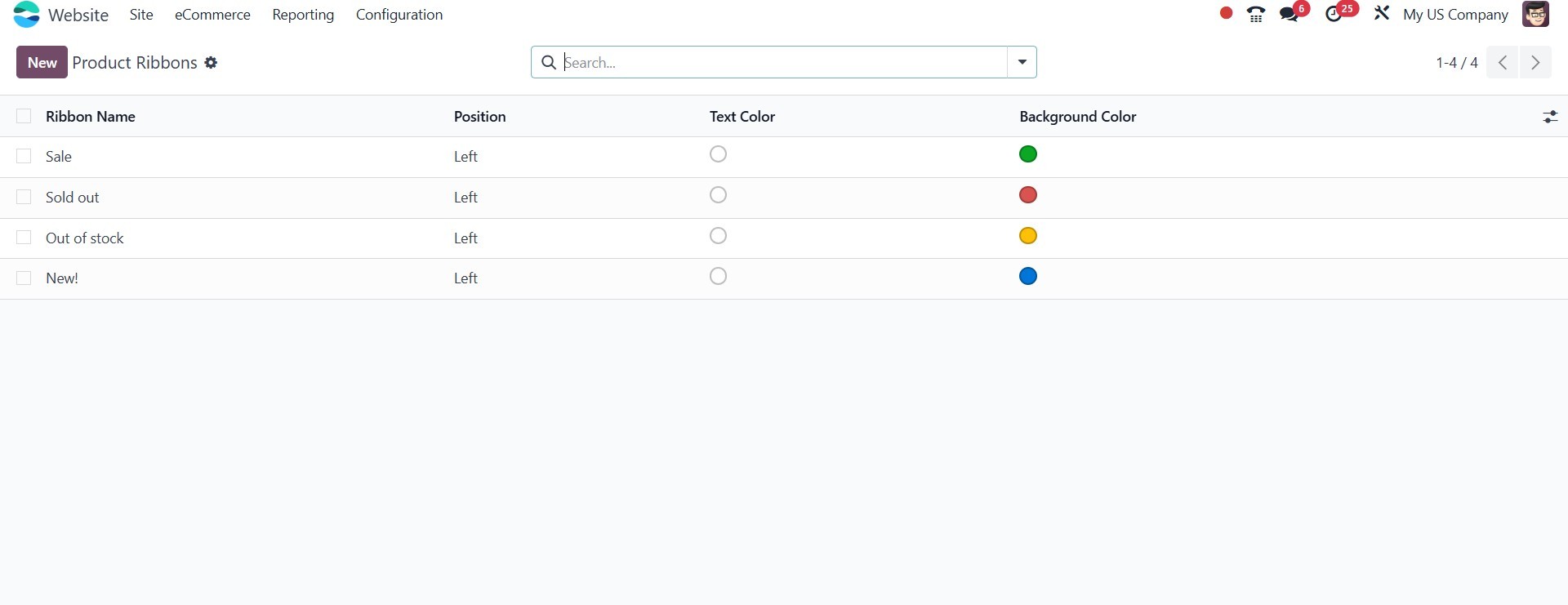
Task: Click the blue background color of New!
Action: 1028,277
